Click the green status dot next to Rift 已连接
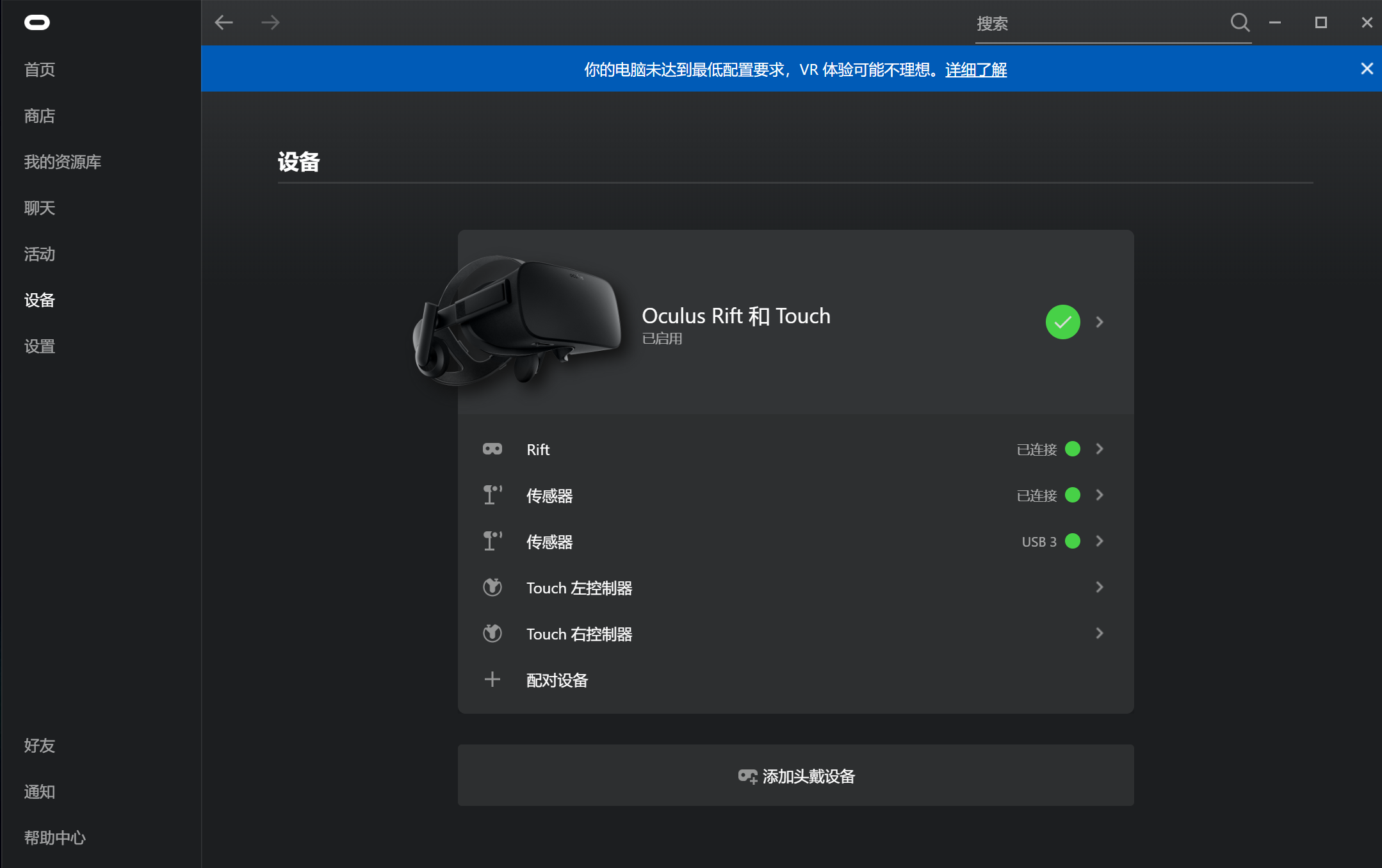 point(1072,449)
